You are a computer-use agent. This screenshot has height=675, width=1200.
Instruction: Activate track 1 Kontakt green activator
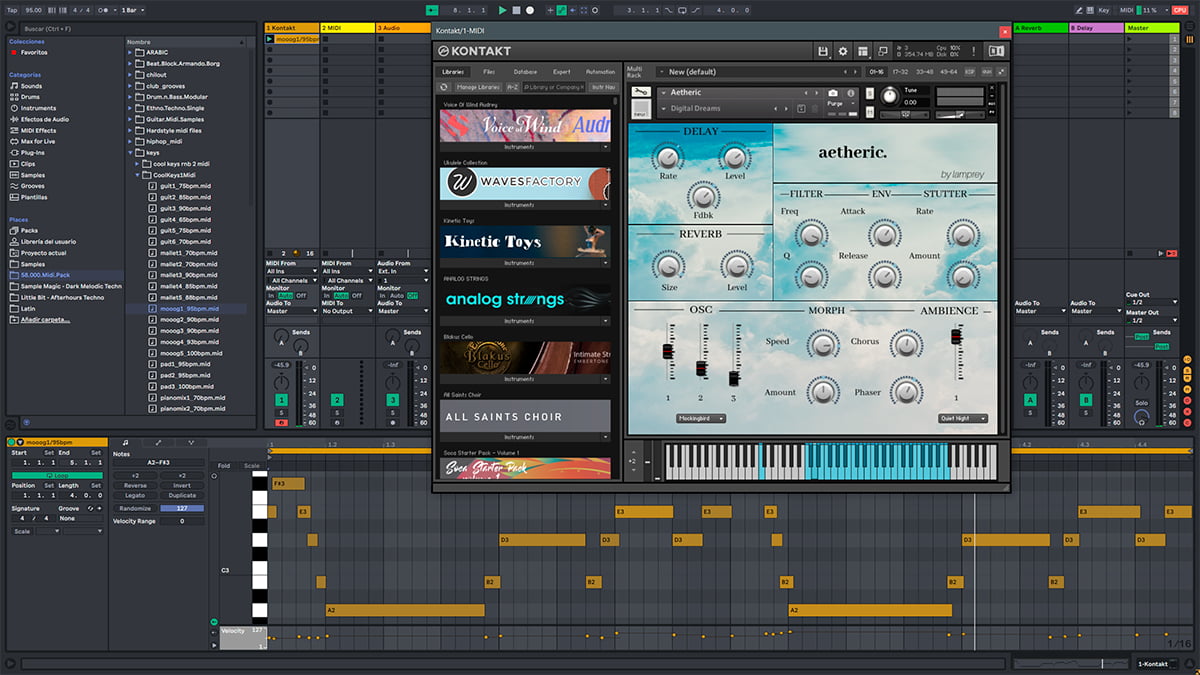[x=282, y=400]
